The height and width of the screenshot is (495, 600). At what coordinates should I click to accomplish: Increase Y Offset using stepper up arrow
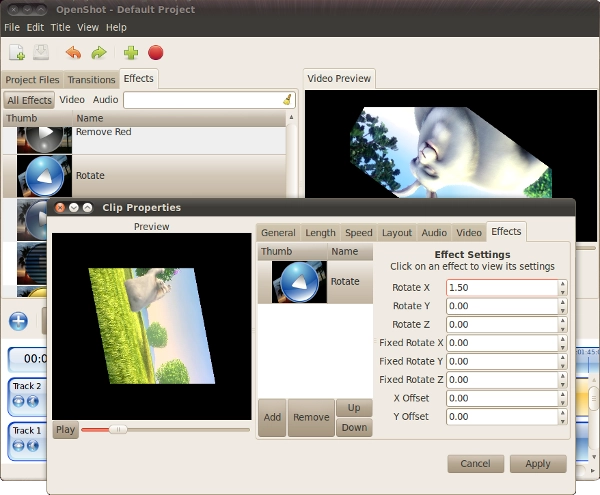(562, 413)
